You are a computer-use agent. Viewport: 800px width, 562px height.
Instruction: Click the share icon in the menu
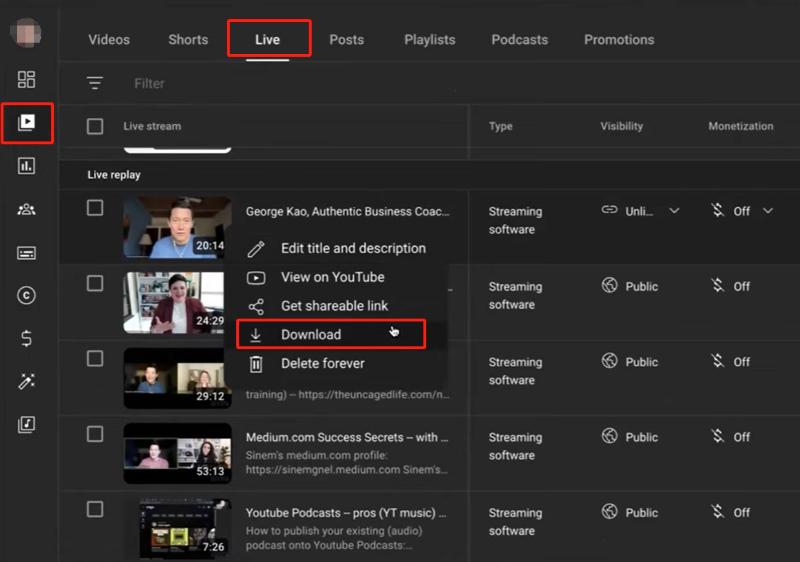256,306
